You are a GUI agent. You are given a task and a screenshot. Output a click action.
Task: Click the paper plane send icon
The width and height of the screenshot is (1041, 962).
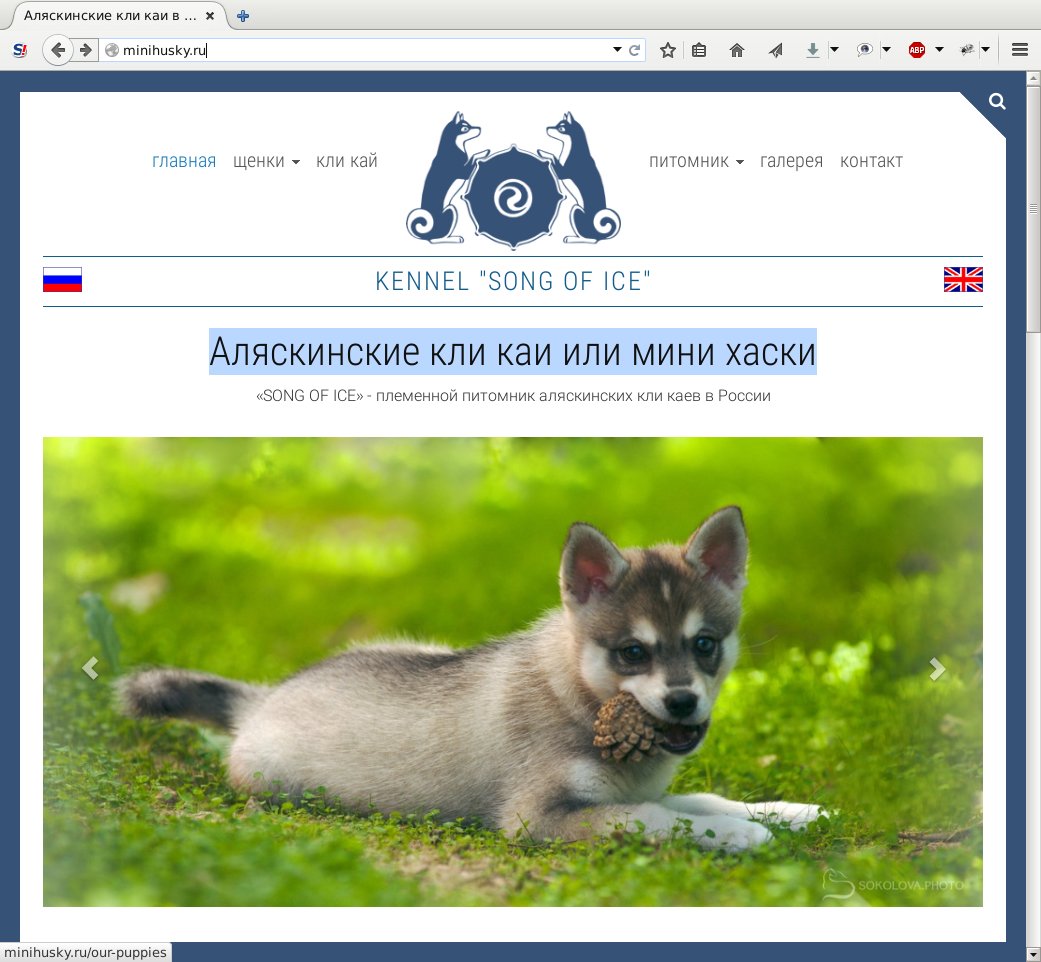click(x=775, y=50)
